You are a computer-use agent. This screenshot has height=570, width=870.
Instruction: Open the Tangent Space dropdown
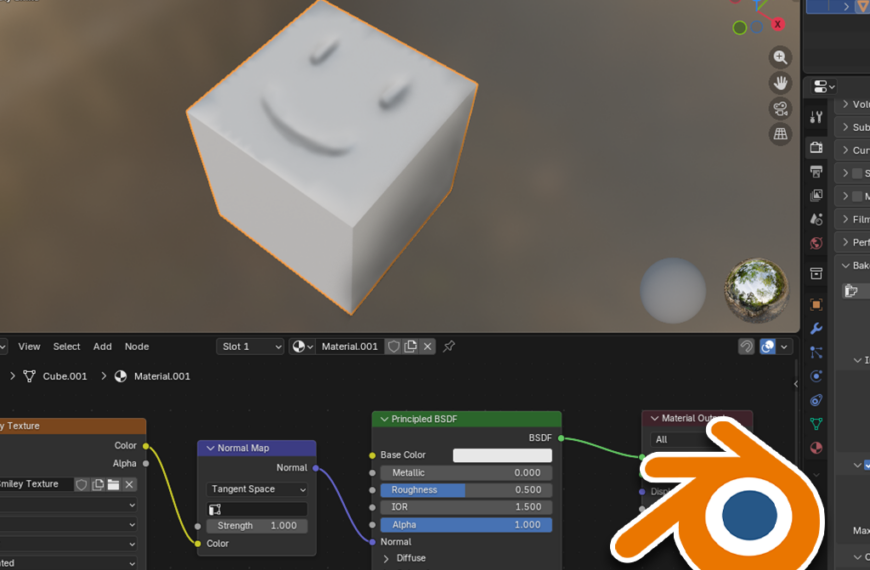[257, 489]
